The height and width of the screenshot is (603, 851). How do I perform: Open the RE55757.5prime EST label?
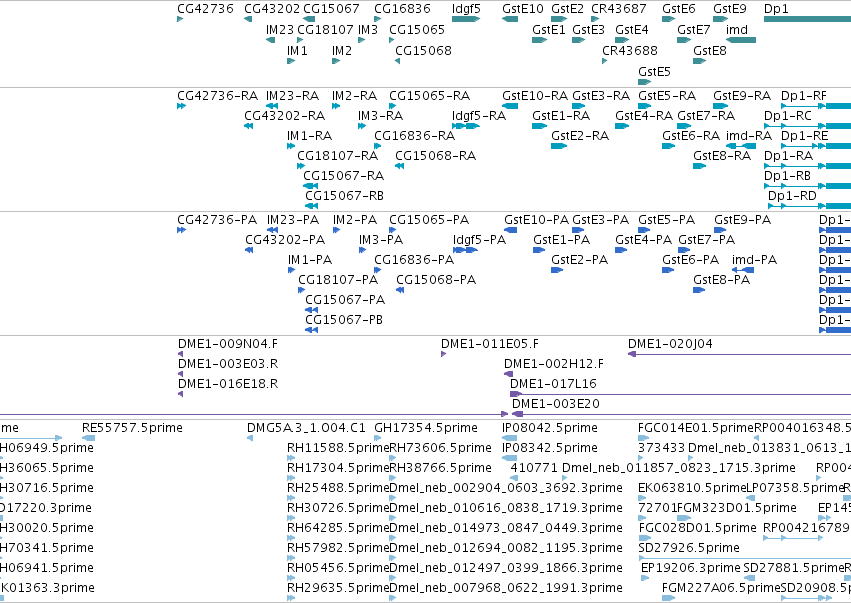coord(132,428)
